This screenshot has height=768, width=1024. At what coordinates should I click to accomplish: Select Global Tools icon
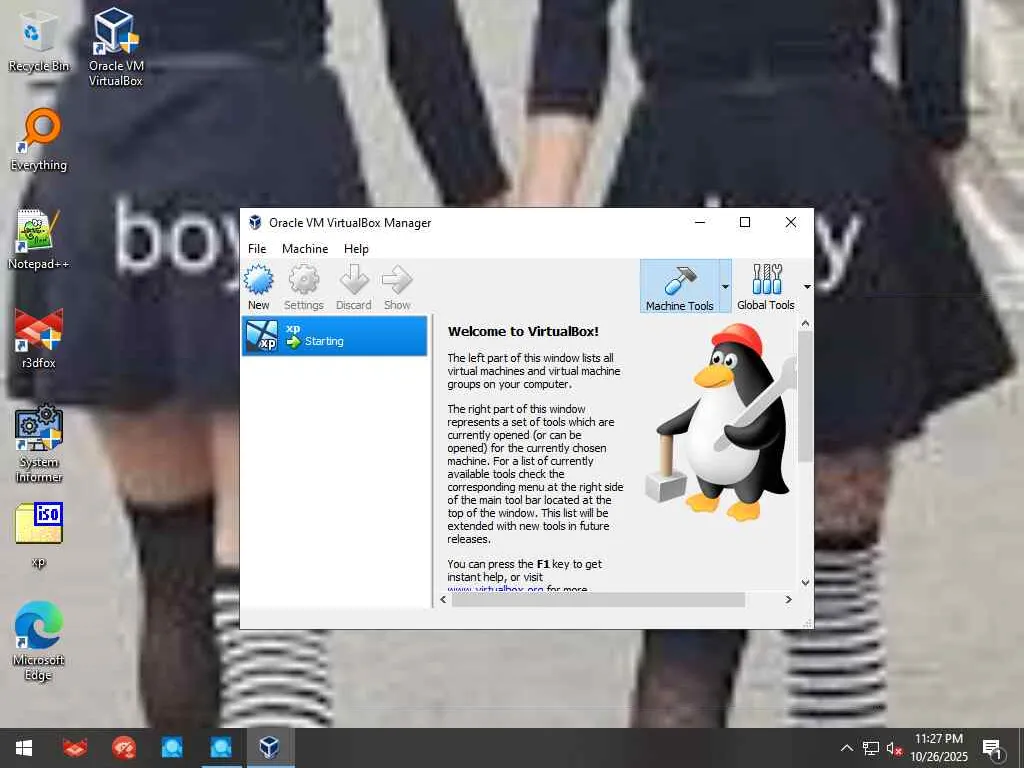(x=766, y=287)
